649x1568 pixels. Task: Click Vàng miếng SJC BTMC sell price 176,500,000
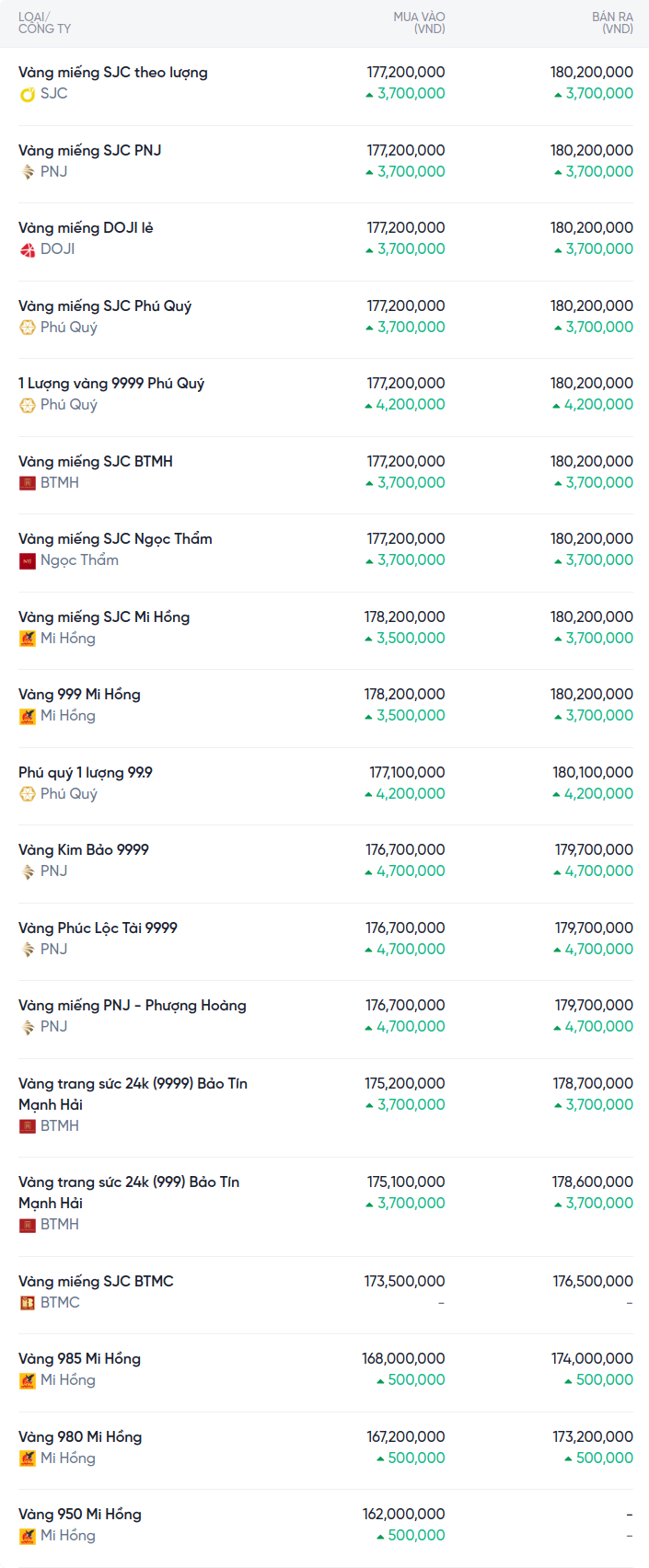point(593,1282)
